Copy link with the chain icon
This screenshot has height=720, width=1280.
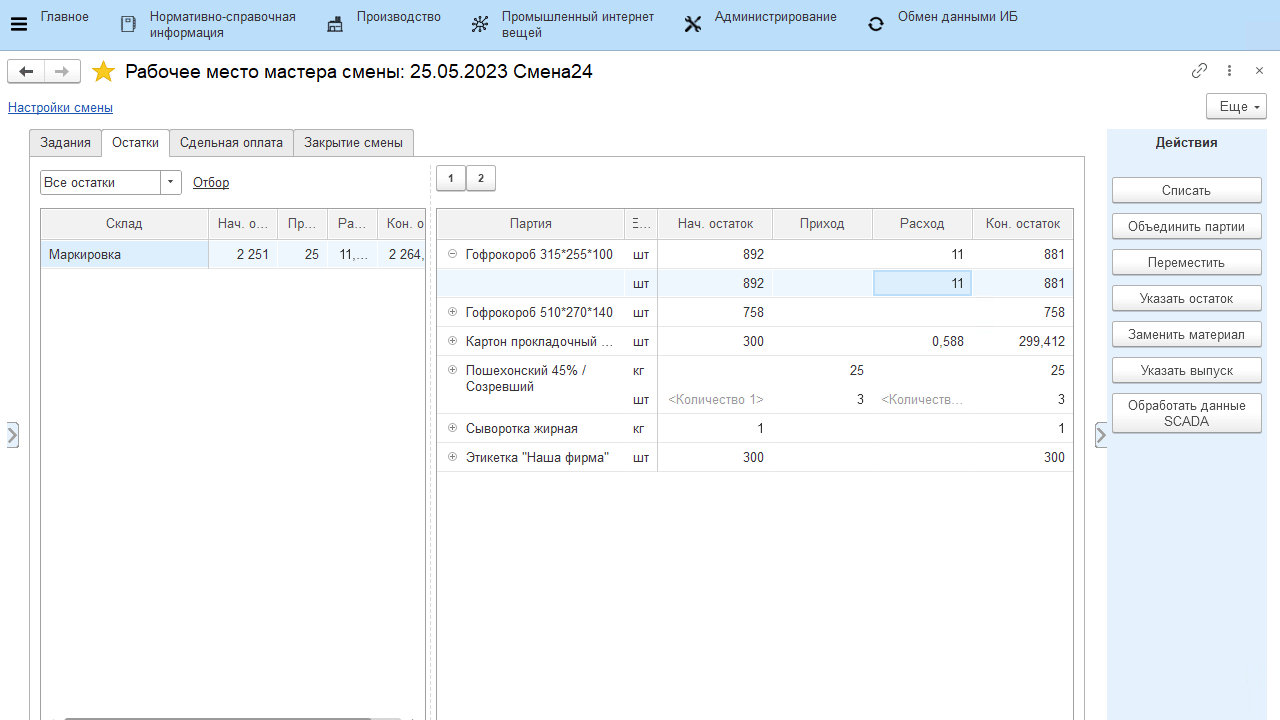(1199, 71)
